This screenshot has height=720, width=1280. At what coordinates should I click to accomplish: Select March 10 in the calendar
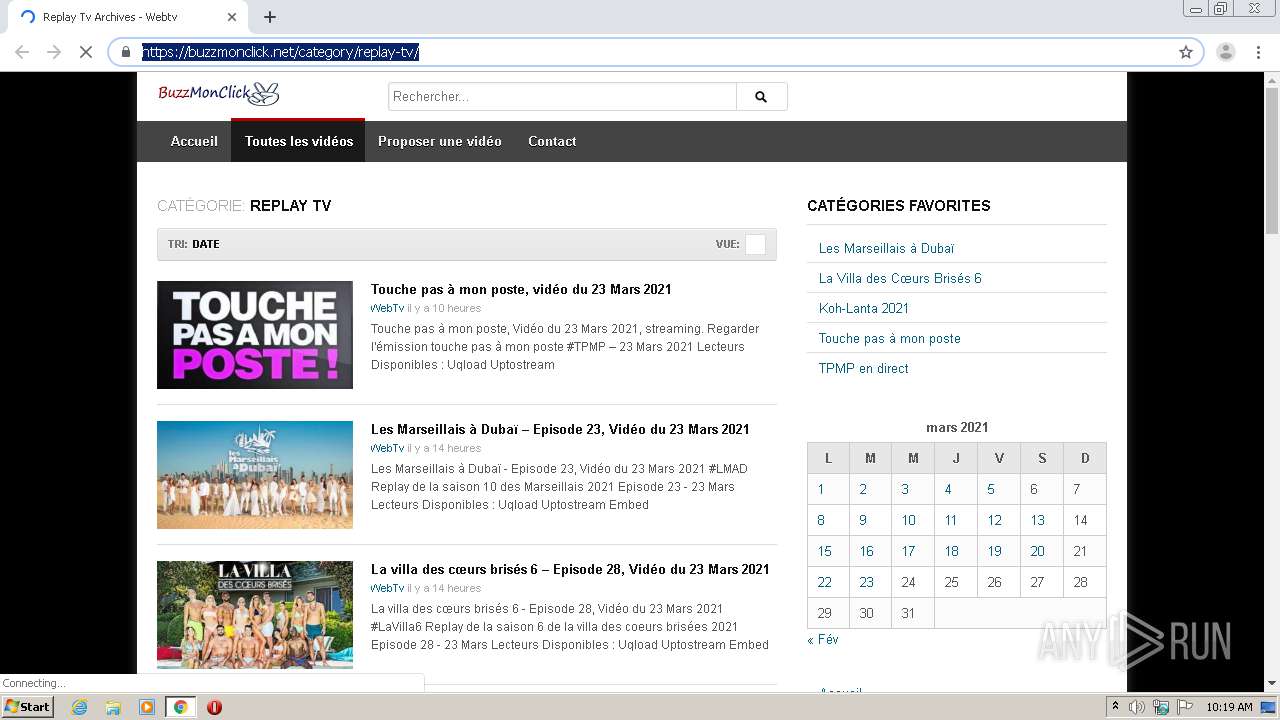coord(908,520)
